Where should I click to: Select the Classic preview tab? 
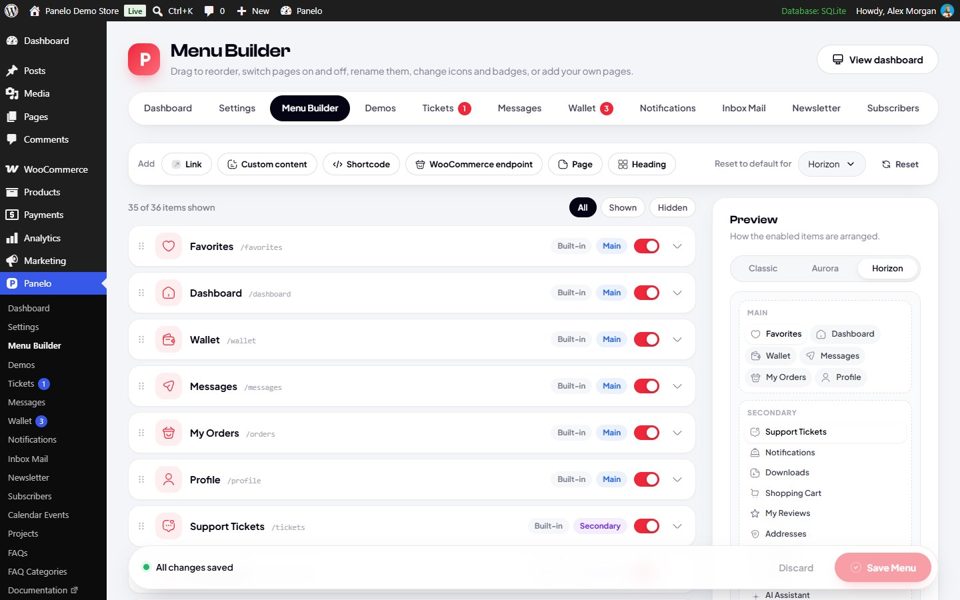coord(763,268)
